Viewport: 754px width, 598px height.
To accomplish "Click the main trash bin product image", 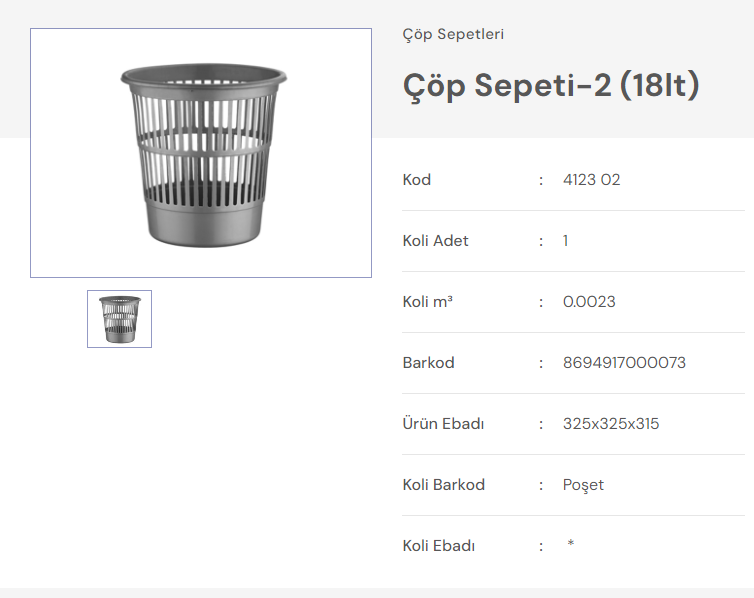I will point(201,153).
